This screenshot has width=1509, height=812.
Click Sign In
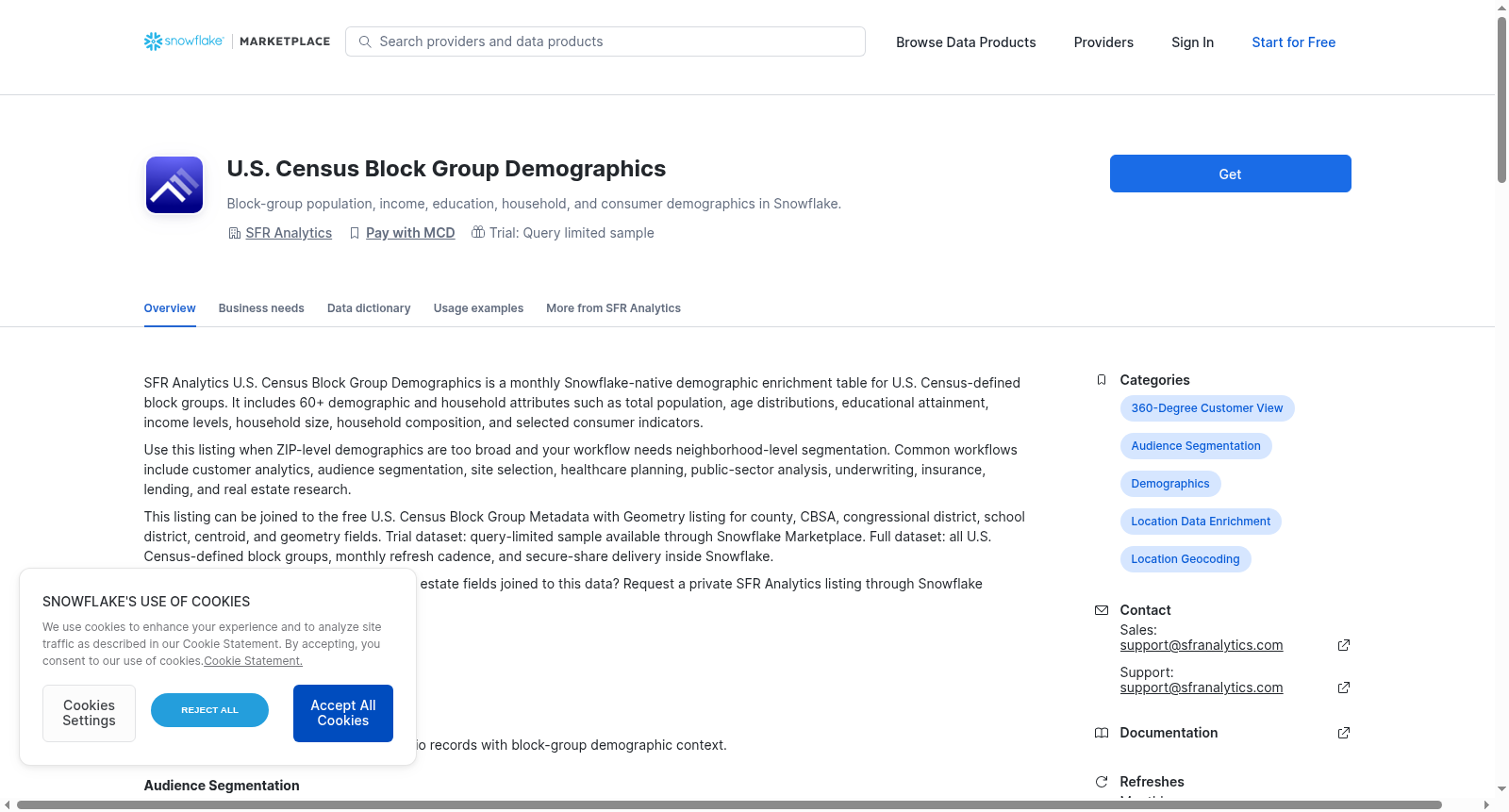coord(1192,42)
